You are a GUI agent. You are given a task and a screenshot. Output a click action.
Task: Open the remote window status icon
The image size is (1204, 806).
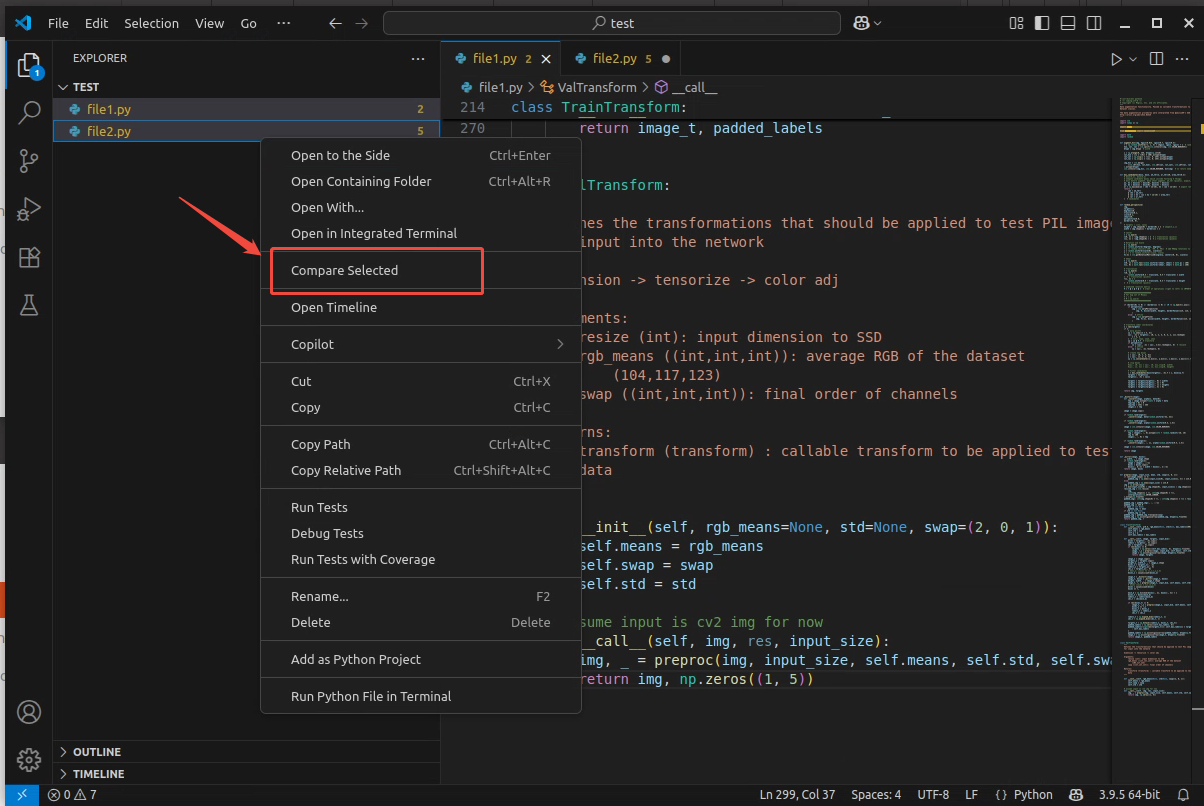(21, 795)
